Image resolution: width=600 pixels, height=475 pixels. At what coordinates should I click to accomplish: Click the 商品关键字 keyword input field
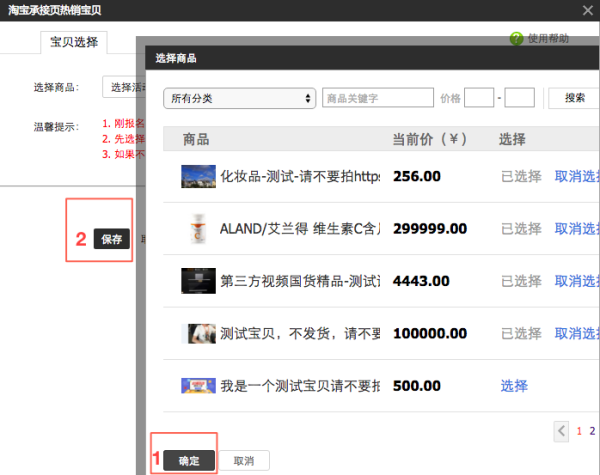coord(377,98)
